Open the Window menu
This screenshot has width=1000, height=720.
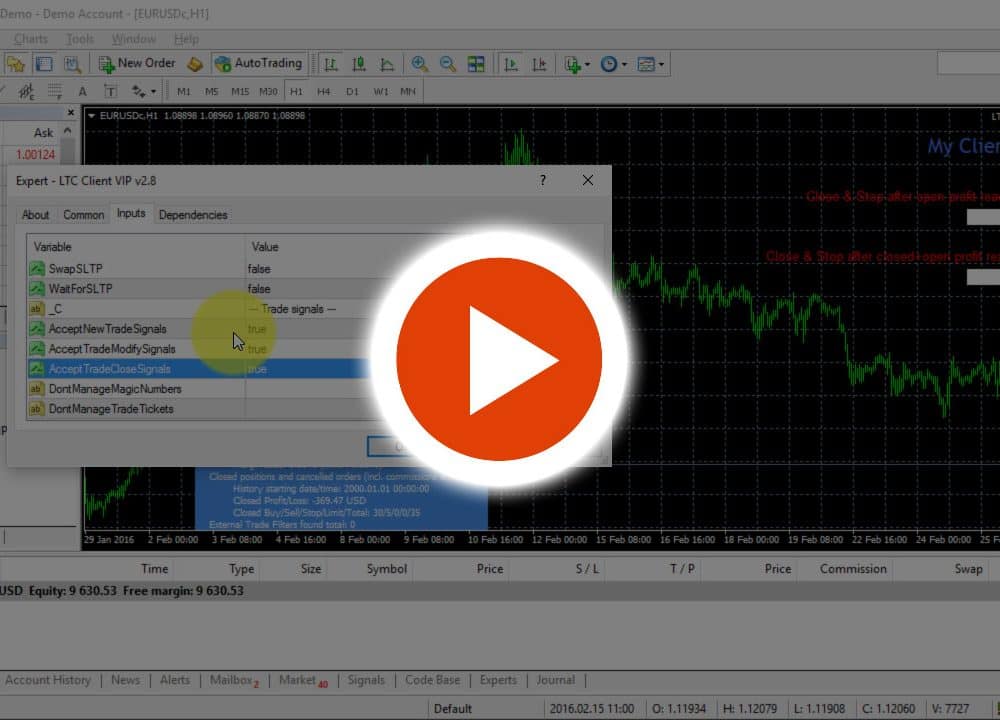point(134,39)
